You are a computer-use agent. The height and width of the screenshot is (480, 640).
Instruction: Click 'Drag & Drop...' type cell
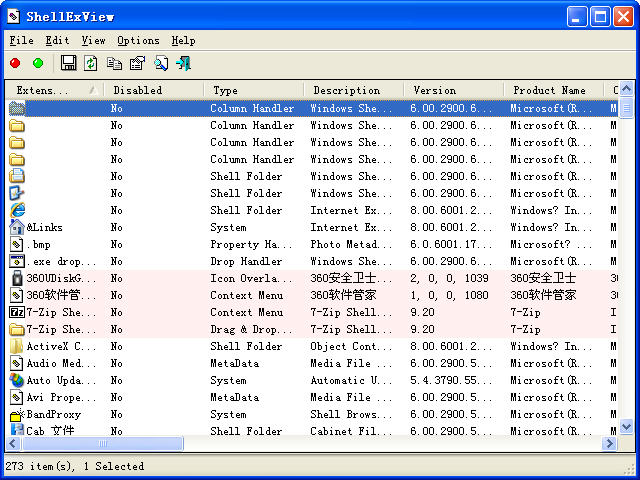coord(251,329)
